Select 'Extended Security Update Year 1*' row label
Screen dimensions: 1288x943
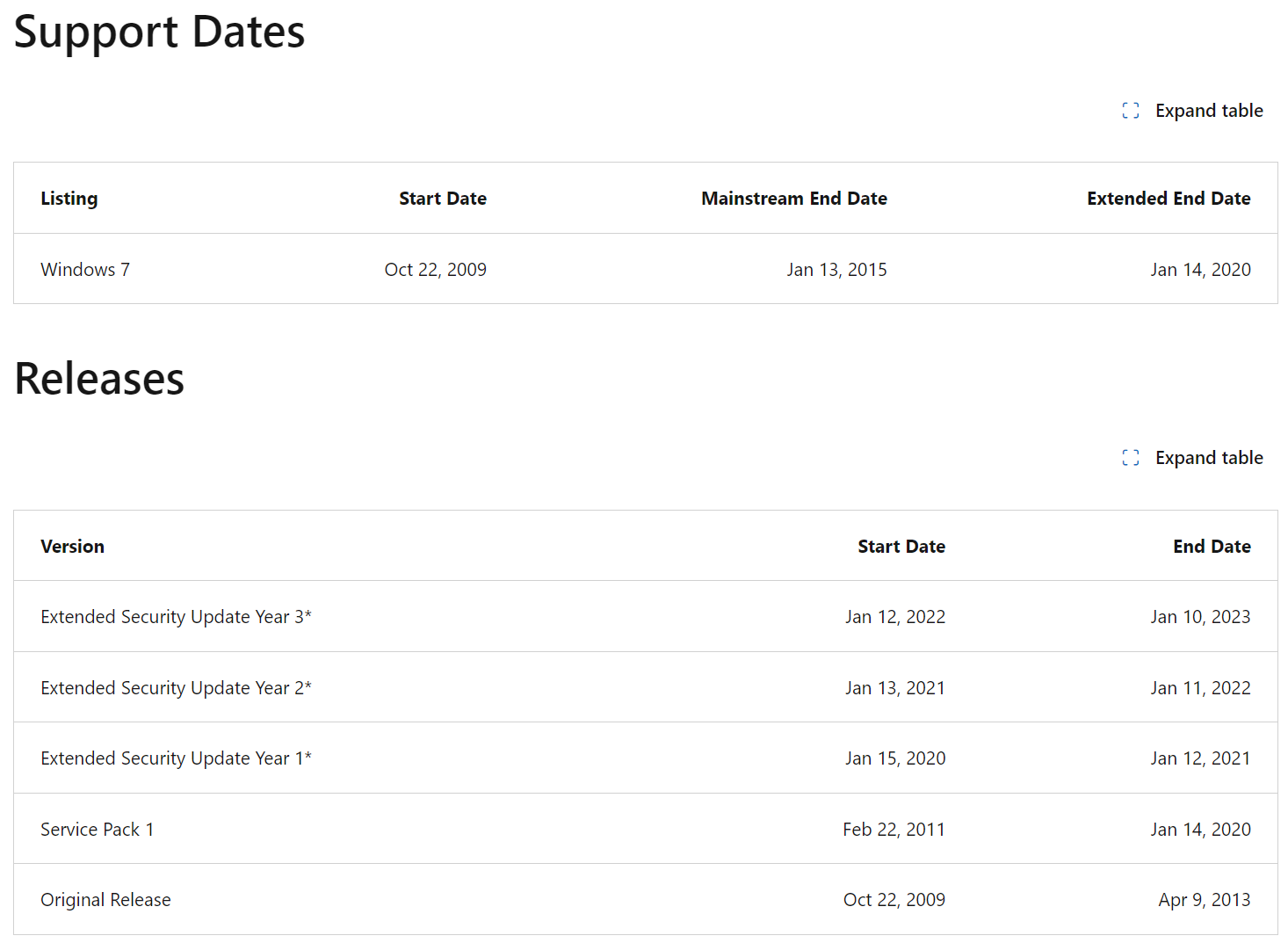click(177, 758)
